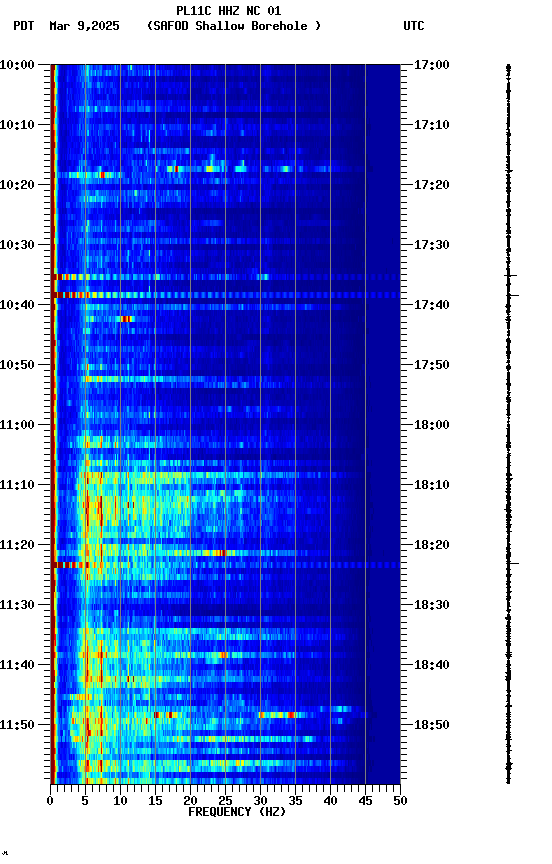This screenshot has width=552, height=864.
Task: Click the '18:10' UTC time label
Action: (432, 485)
